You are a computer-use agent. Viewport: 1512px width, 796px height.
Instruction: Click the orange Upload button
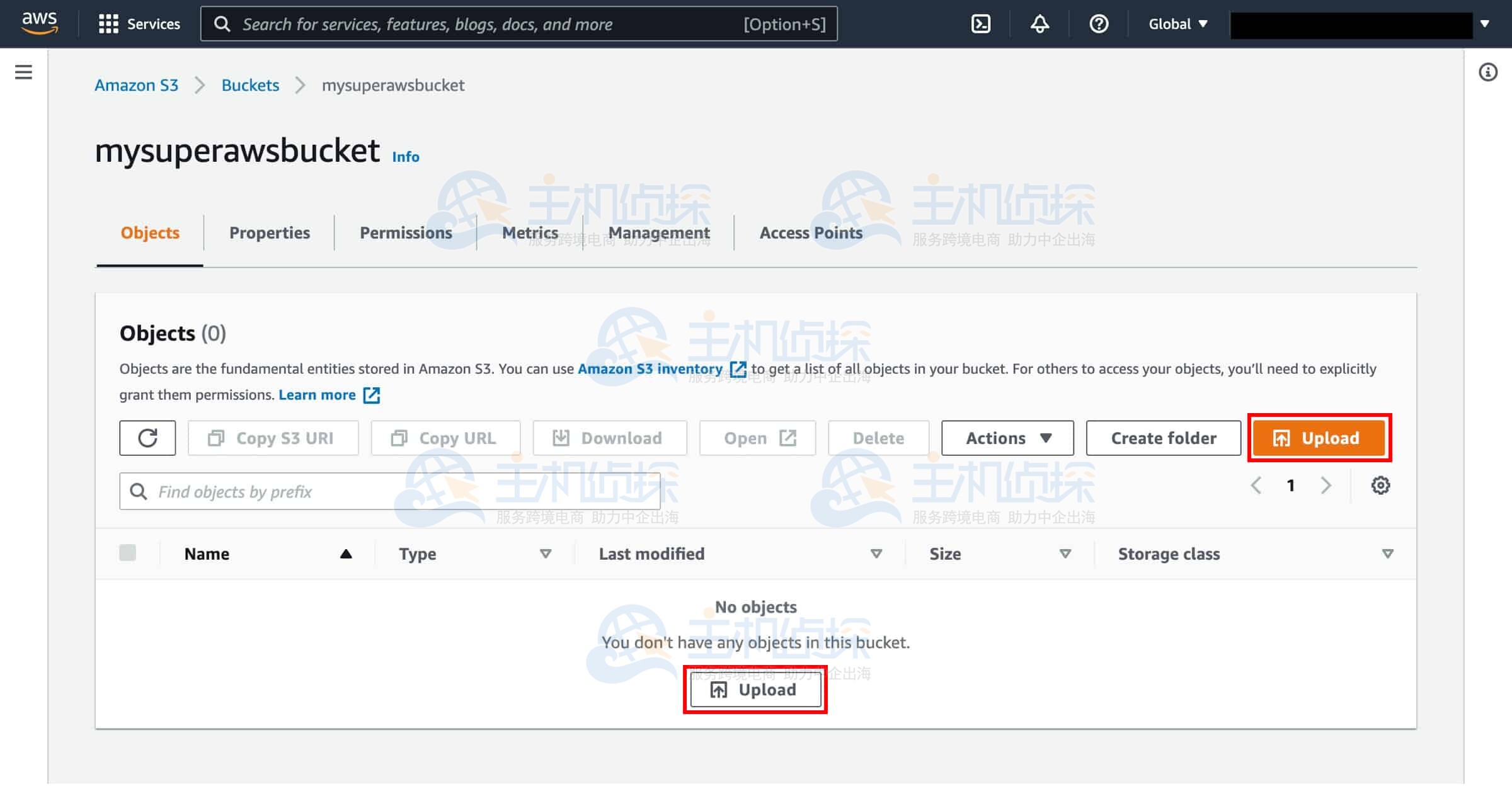pos(1319,438)
